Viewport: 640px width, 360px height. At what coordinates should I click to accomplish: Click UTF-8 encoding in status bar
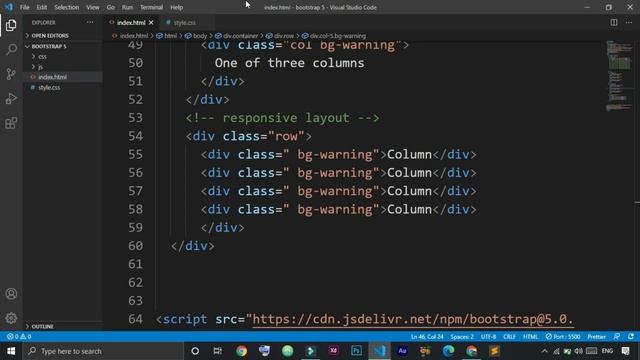pos(488,337)
